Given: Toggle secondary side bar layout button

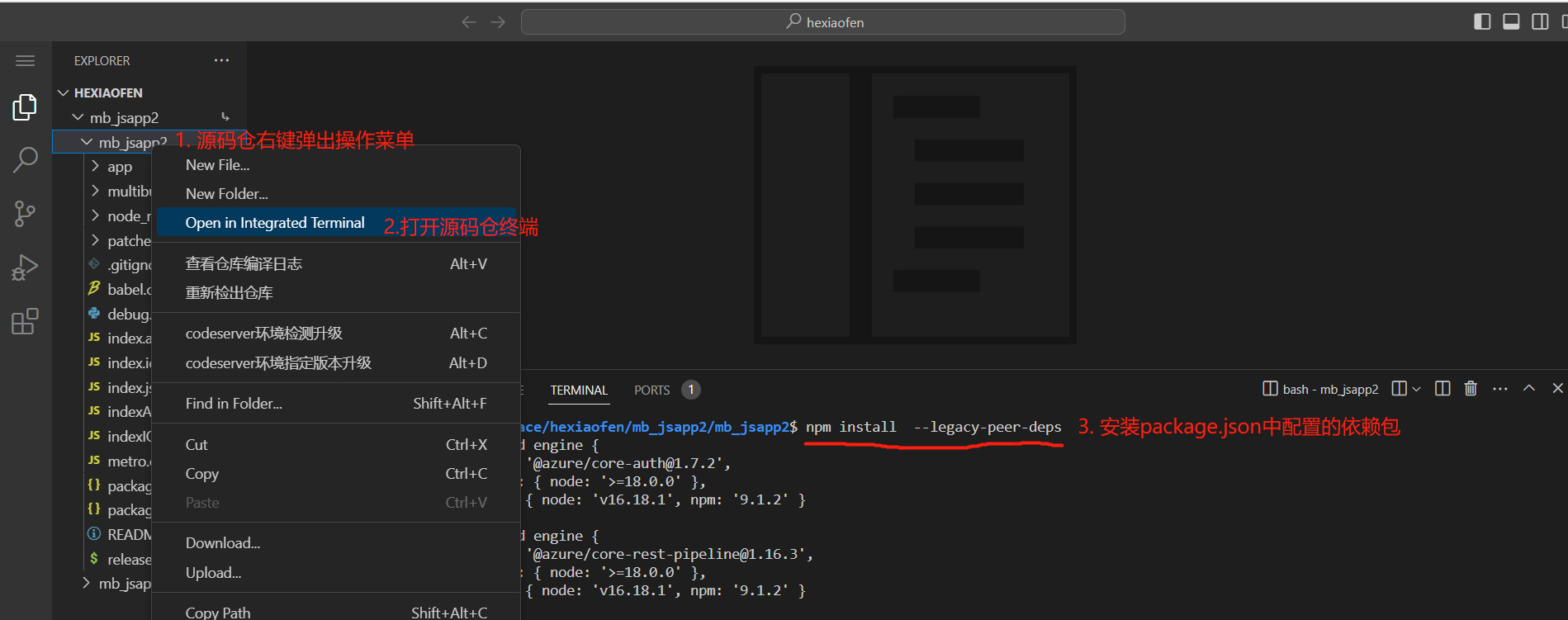Looking at the screenshot, I should 1540,21.
